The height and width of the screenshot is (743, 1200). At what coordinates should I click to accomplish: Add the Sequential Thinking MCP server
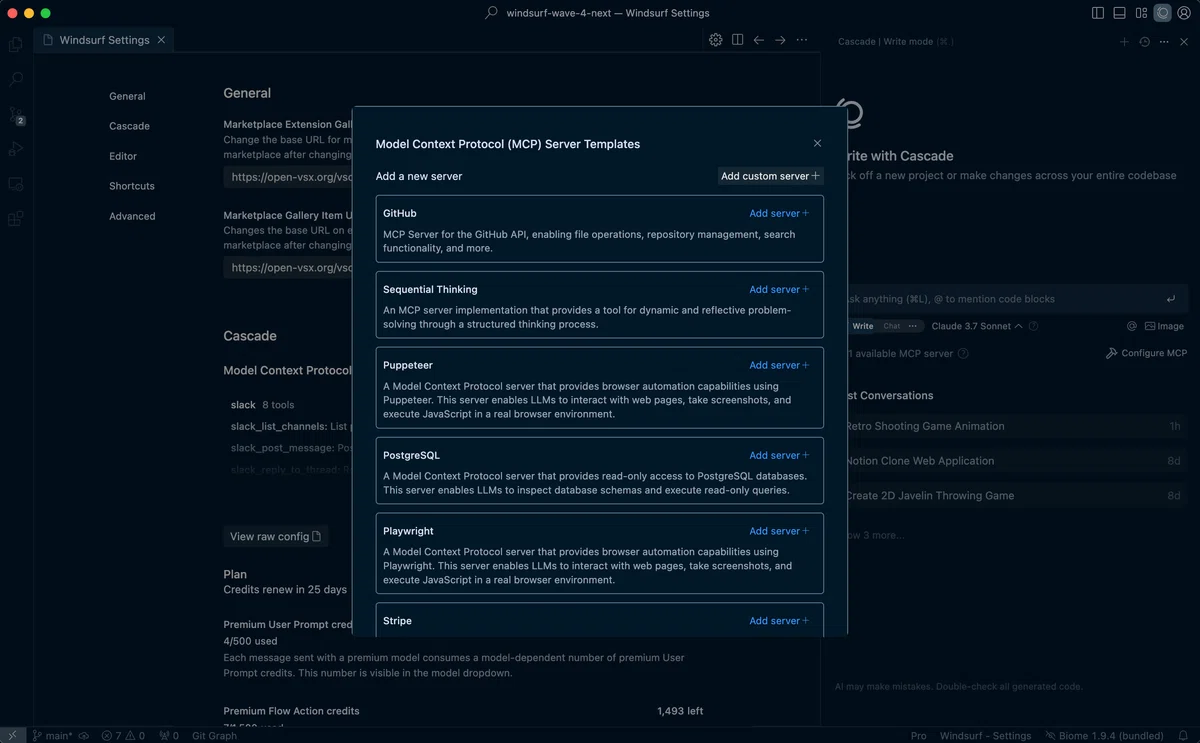point(779,289)
